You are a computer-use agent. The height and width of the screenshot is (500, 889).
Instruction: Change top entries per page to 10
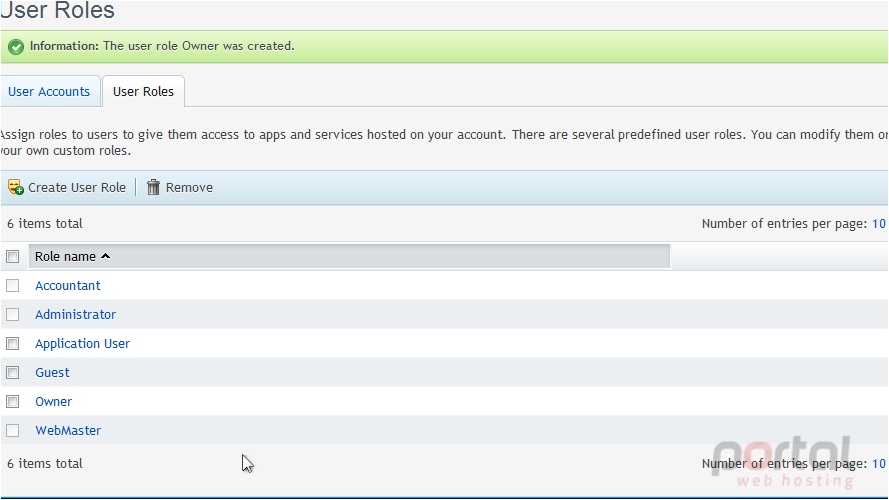tap(878, 223)
